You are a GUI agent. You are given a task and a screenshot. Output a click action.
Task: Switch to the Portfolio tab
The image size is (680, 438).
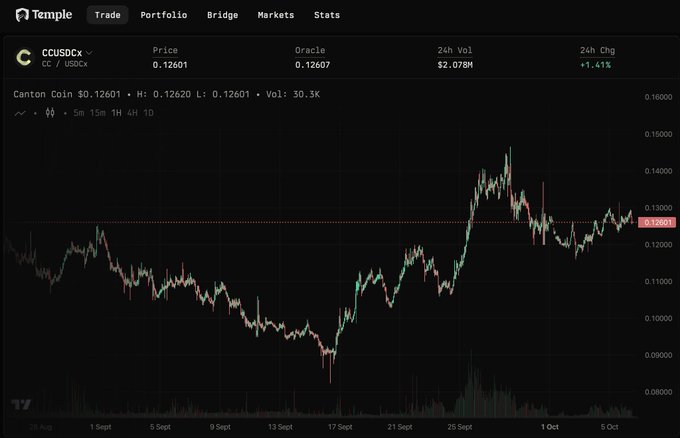tap(163, 15)
